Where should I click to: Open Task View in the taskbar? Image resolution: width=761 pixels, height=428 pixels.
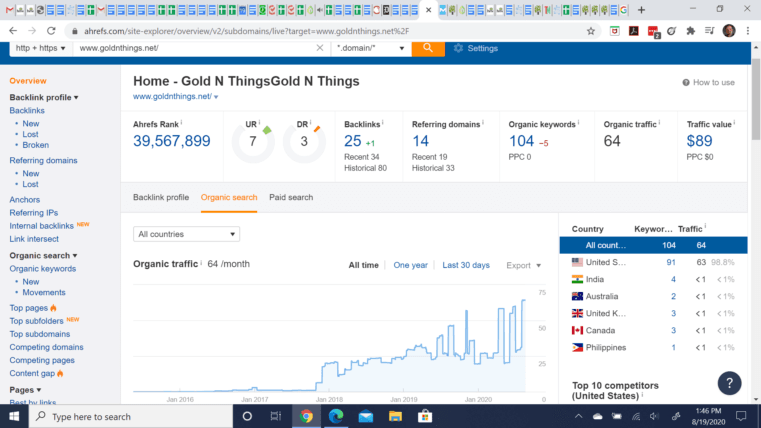coord(276,416)
